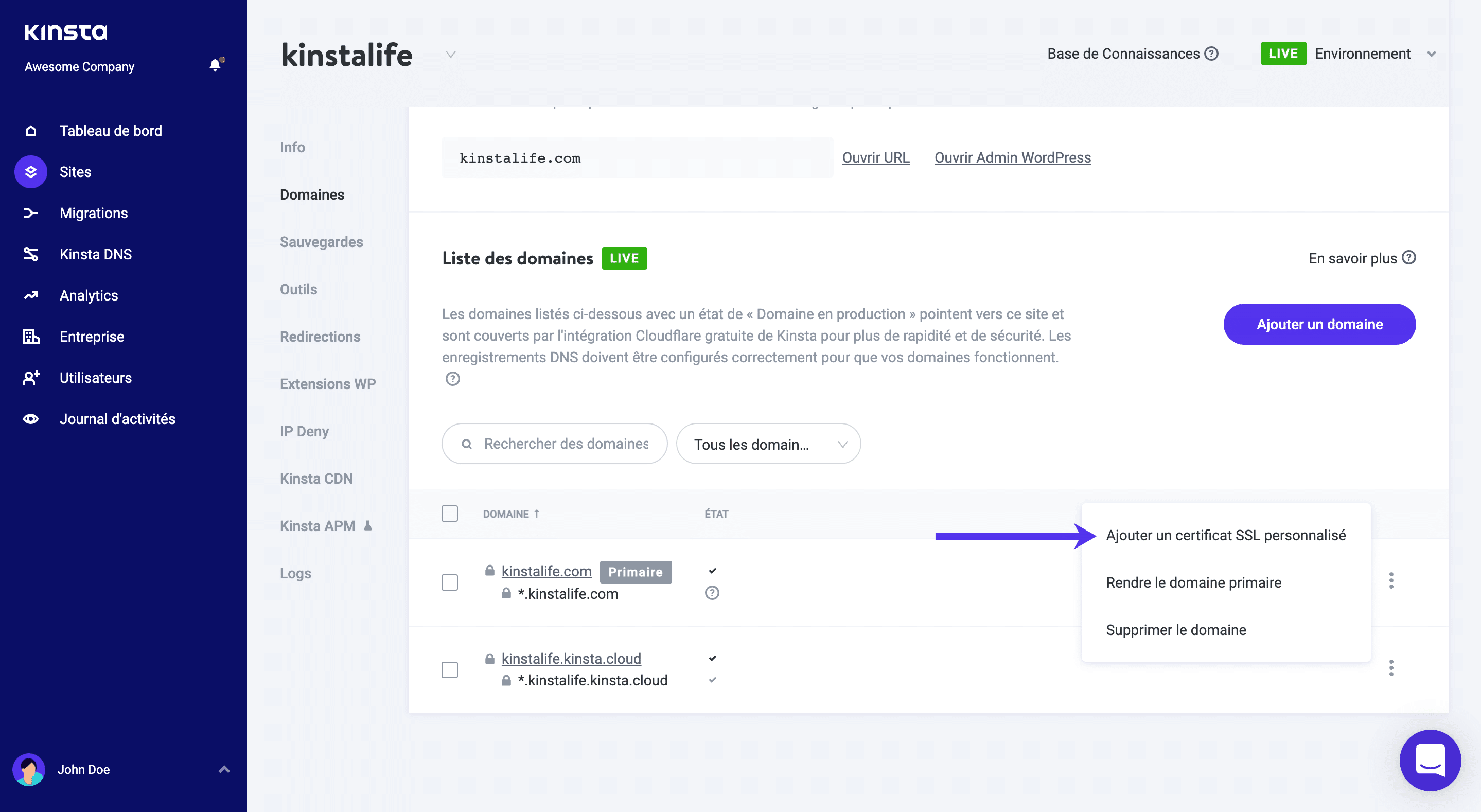Expand the kinstalife site name dropdown
1481x812 pixels.
pyautogui.click(x=450, y=55)
